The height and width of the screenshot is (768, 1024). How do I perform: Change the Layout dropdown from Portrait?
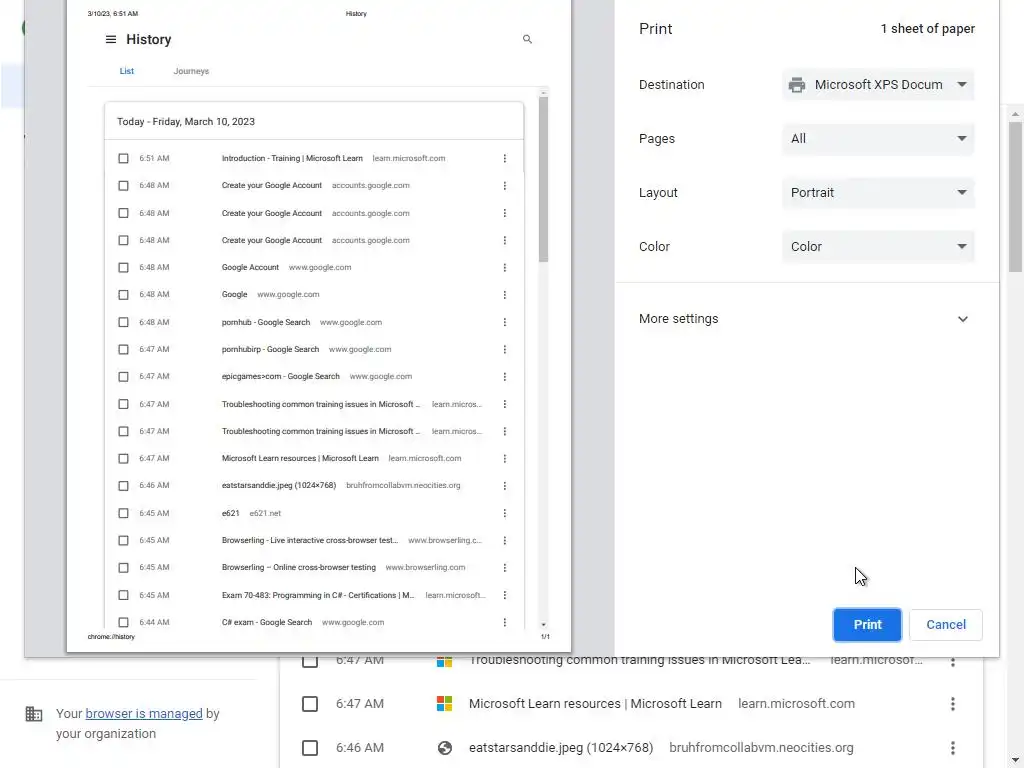tap(878, 193)
